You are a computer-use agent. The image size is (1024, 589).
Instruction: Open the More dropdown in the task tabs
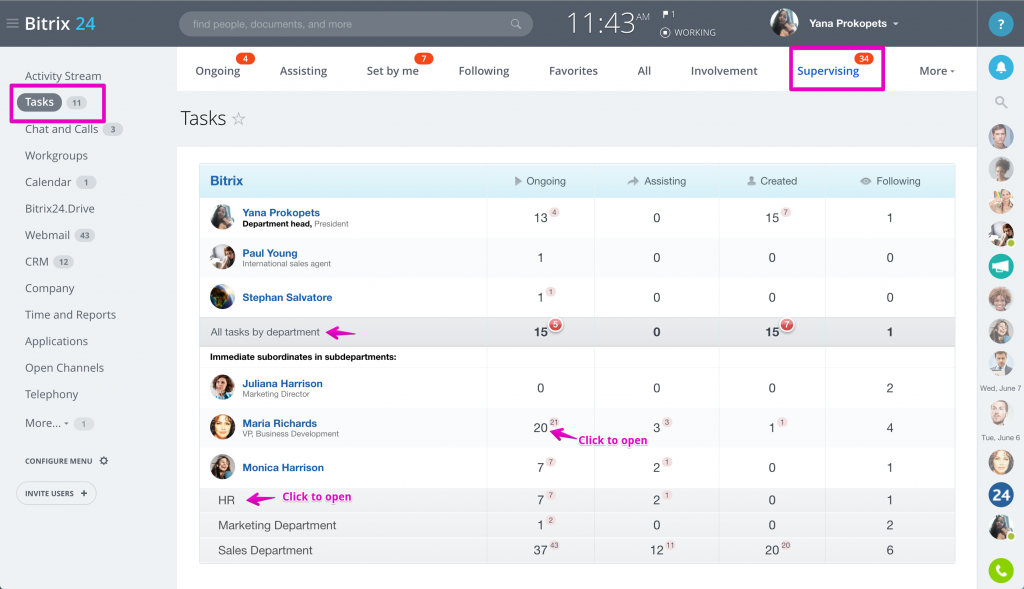point(936,71)
